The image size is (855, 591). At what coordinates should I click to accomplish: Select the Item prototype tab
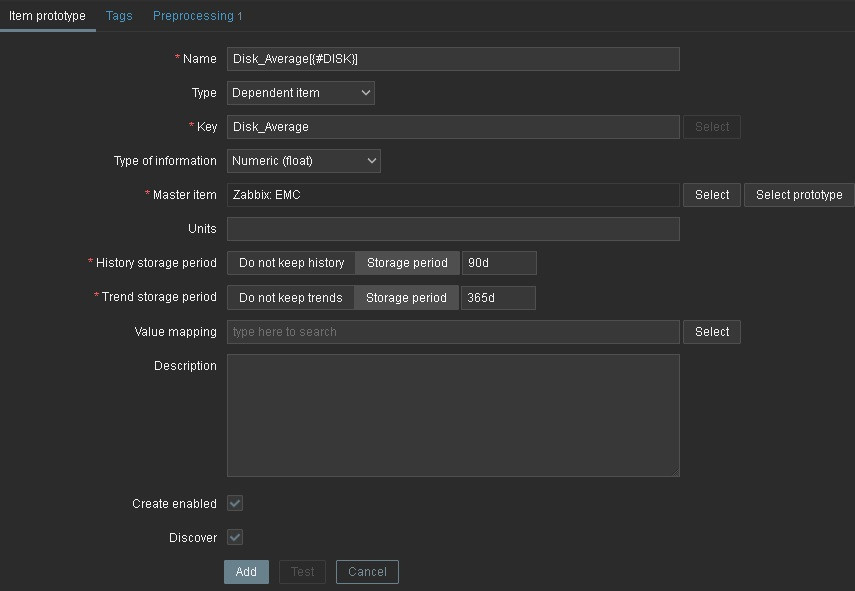47,16
